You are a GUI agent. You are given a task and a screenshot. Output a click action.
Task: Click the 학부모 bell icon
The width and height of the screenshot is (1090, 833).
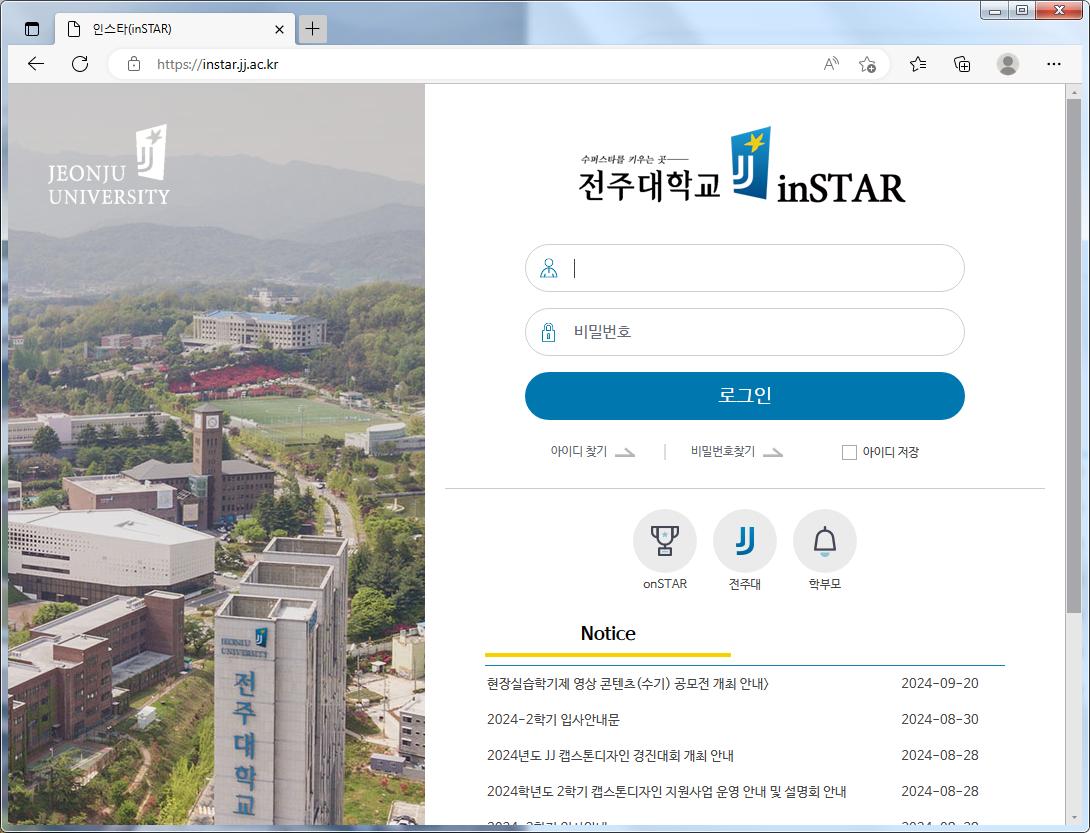pos(825,540)
